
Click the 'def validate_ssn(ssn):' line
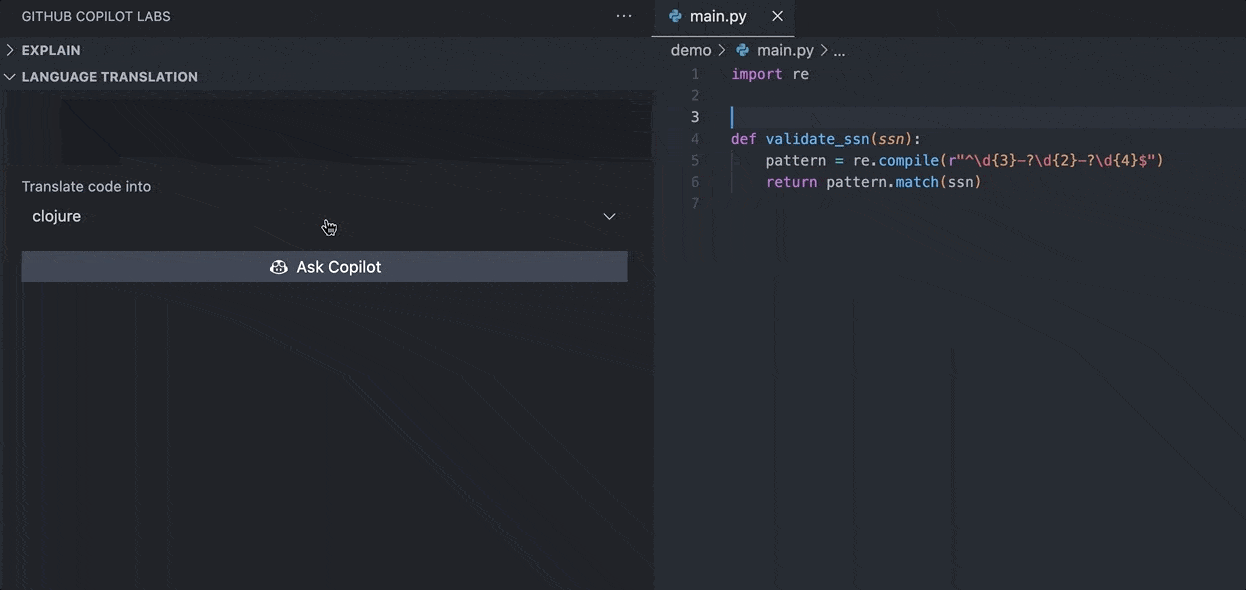pos(826,139)
